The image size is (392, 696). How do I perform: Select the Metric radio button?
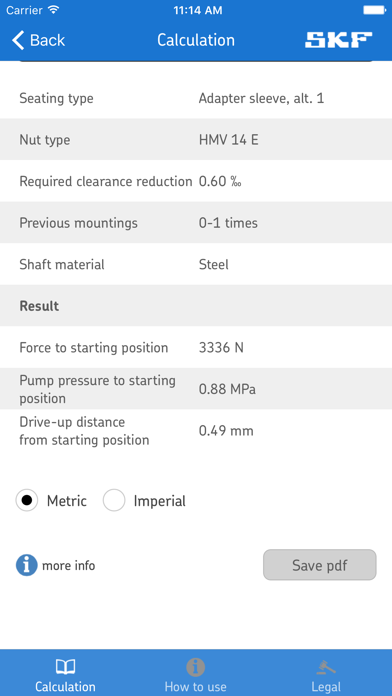coord(27,500)
